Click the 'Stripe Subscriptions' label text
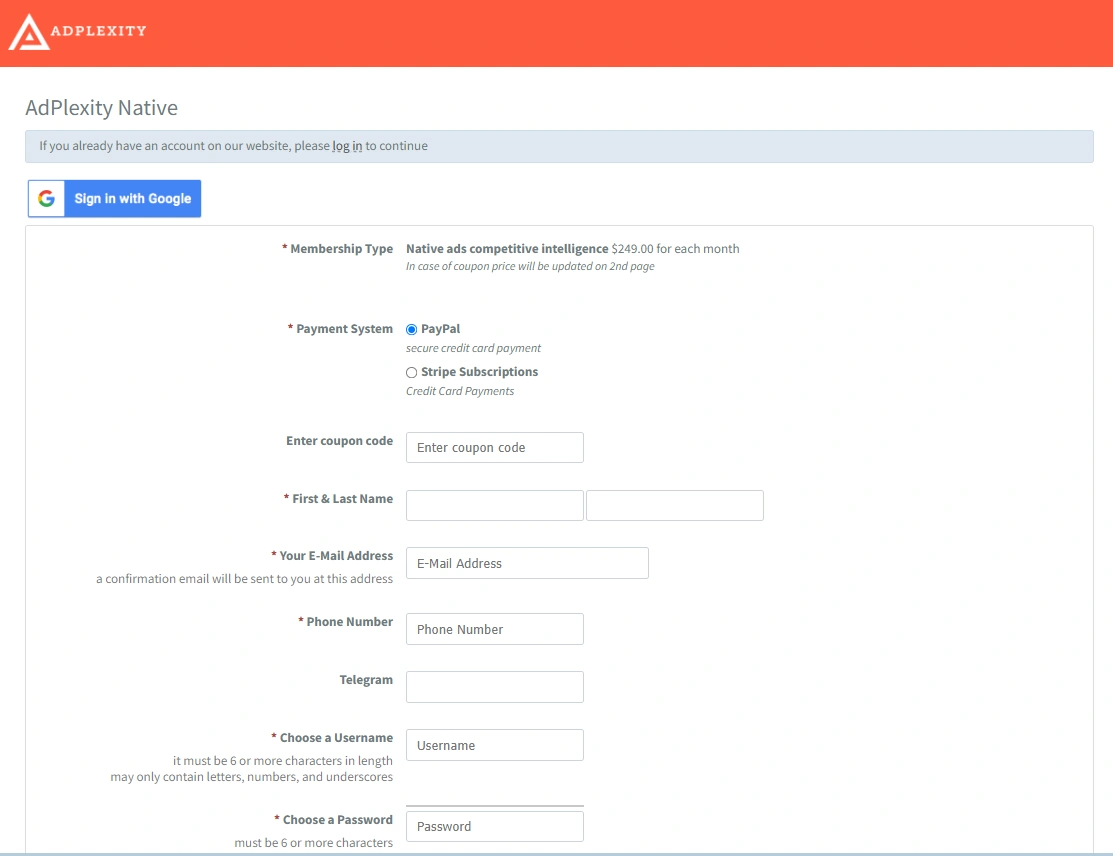The height and width of the screenshot is (856, 1113). pyautogui.click(x=480, y=372)
